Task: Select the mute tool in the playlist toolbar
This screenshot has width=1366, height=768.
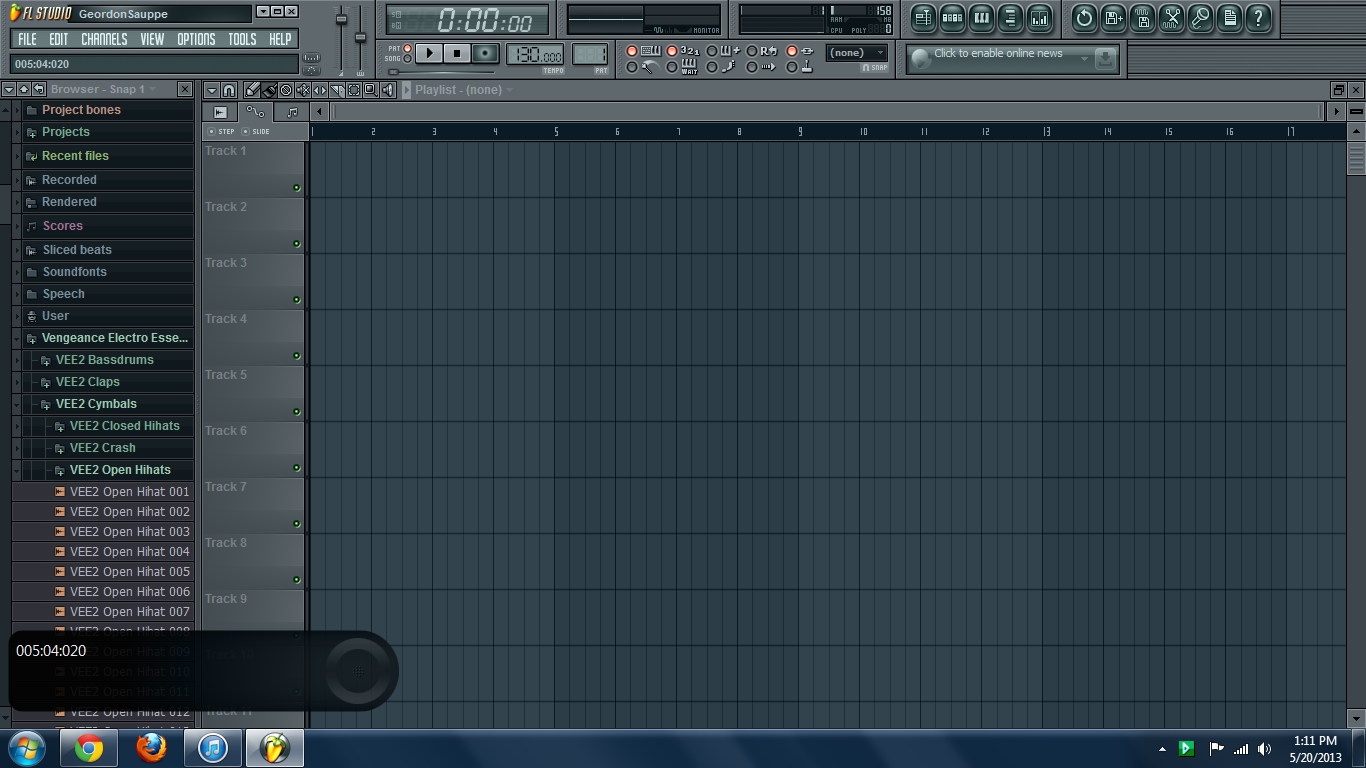Action: pyautogui.click(x=303, y=90)
